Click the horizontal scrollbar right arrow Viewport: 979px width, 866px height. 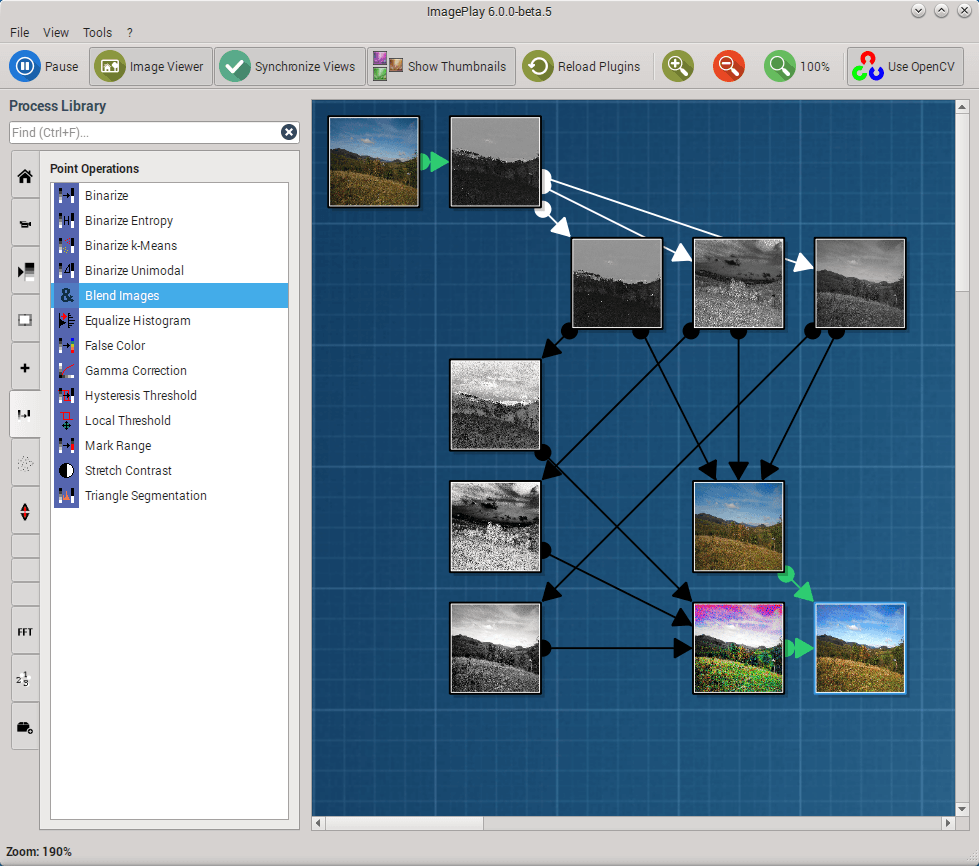948,823
